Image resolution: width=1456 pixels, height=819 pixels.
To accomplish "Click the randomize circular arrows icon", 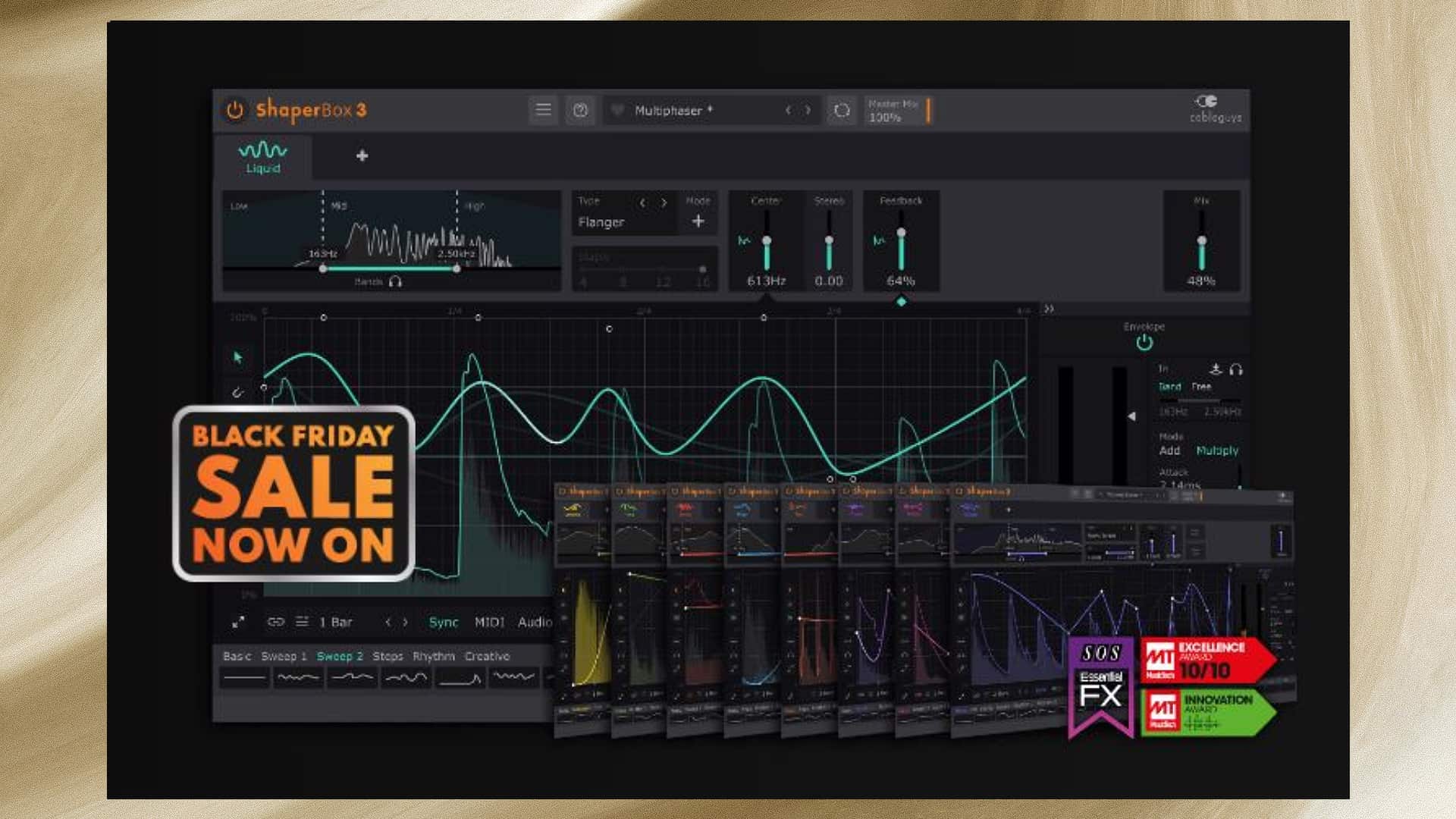I will coord(841,111).
